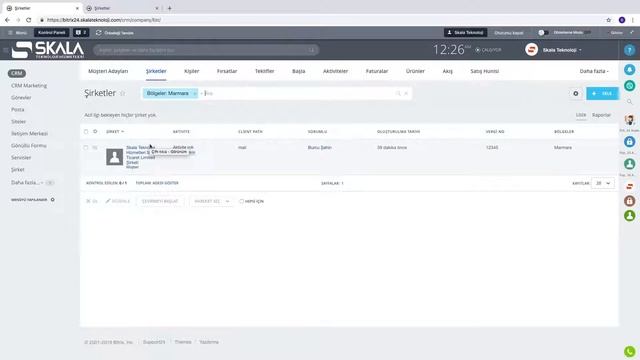Remove the Bölgeler: Marmara filter chip
Image resolution: width=640 pixels, height=360 pixels.
tap(195, 93)
